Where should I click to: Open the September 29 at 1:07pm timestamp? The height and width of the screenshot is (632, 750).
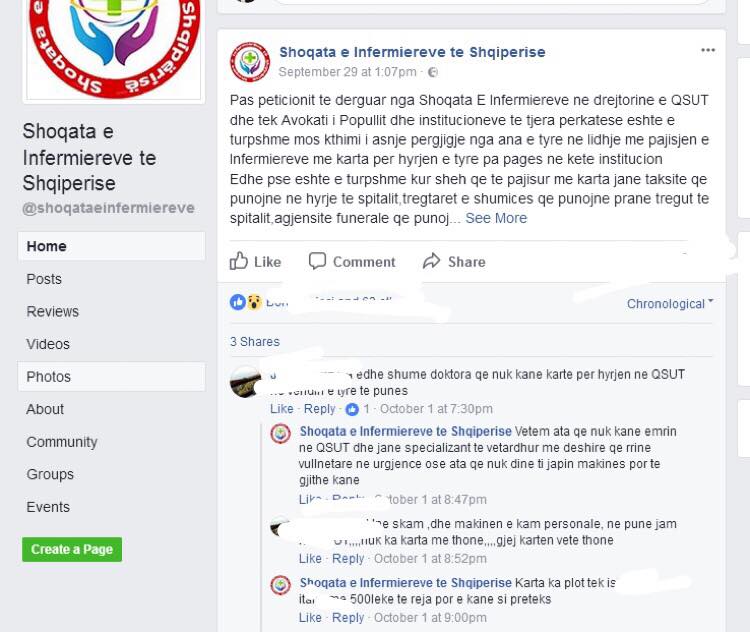(x=347, y=72)
